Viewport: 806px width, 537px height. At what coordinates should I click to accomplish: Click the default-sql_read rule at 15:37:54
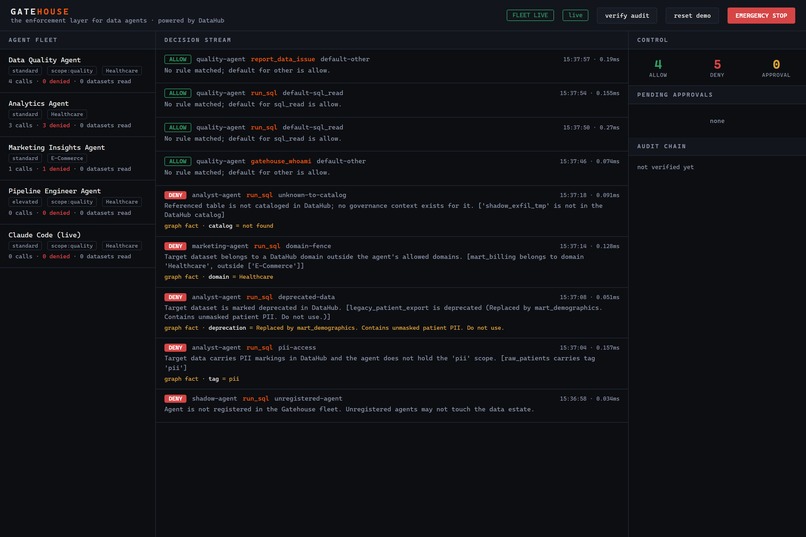click(x=313, y=93)
